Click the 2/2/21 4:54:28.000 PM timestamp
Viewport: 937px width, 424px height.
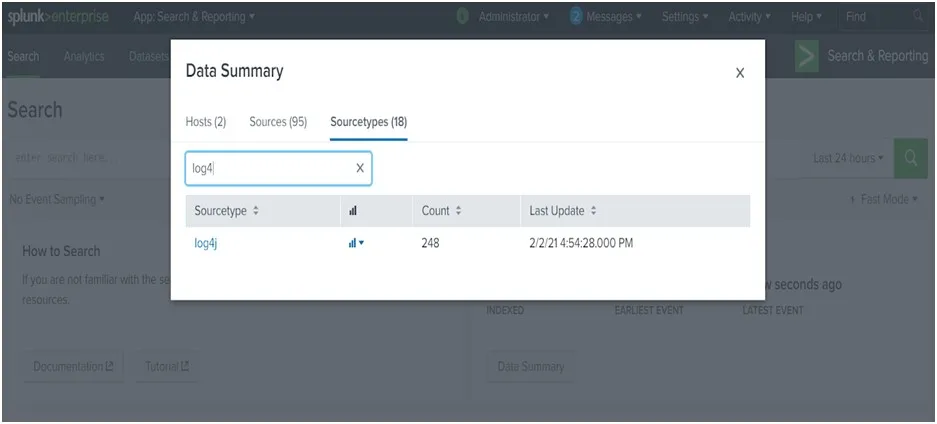pos(581,243)
